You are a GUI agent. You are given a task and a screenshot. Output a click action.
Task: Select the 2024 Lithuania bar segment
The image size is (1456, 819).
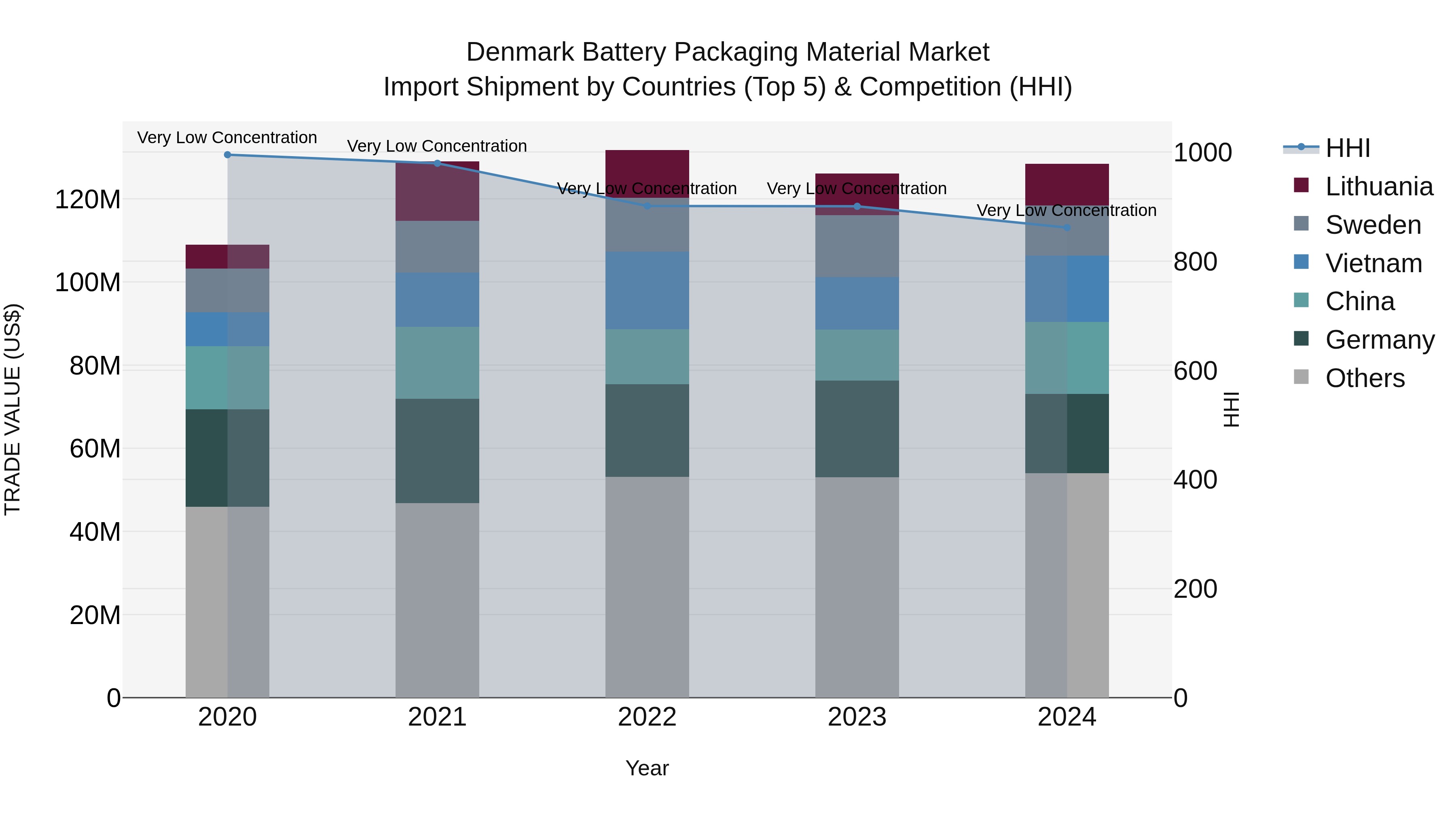pos(1067,185)
